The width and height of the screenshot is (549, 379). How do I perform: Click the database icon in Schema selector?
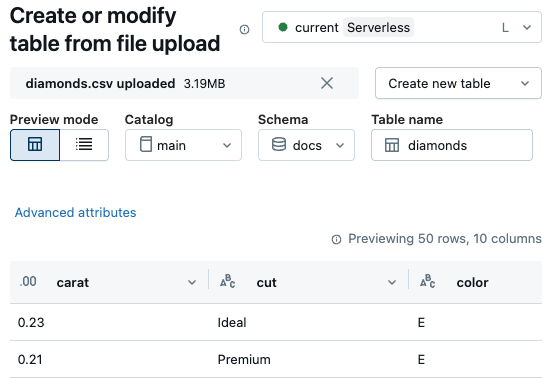(x=279, y=144)
